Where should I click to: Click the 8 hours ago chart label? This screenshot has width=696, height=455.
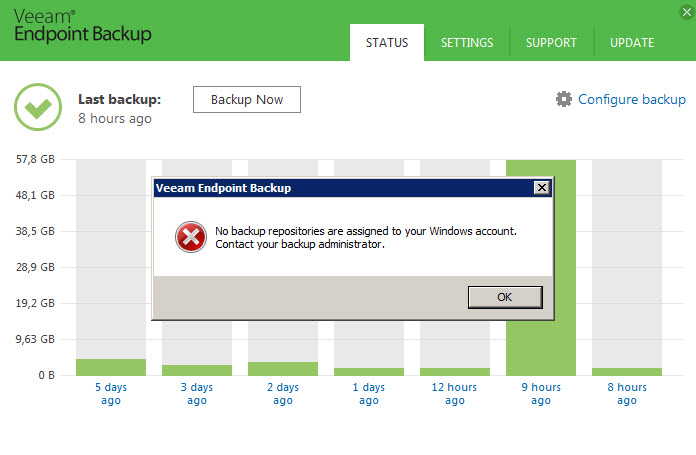(x=627, y=394)
